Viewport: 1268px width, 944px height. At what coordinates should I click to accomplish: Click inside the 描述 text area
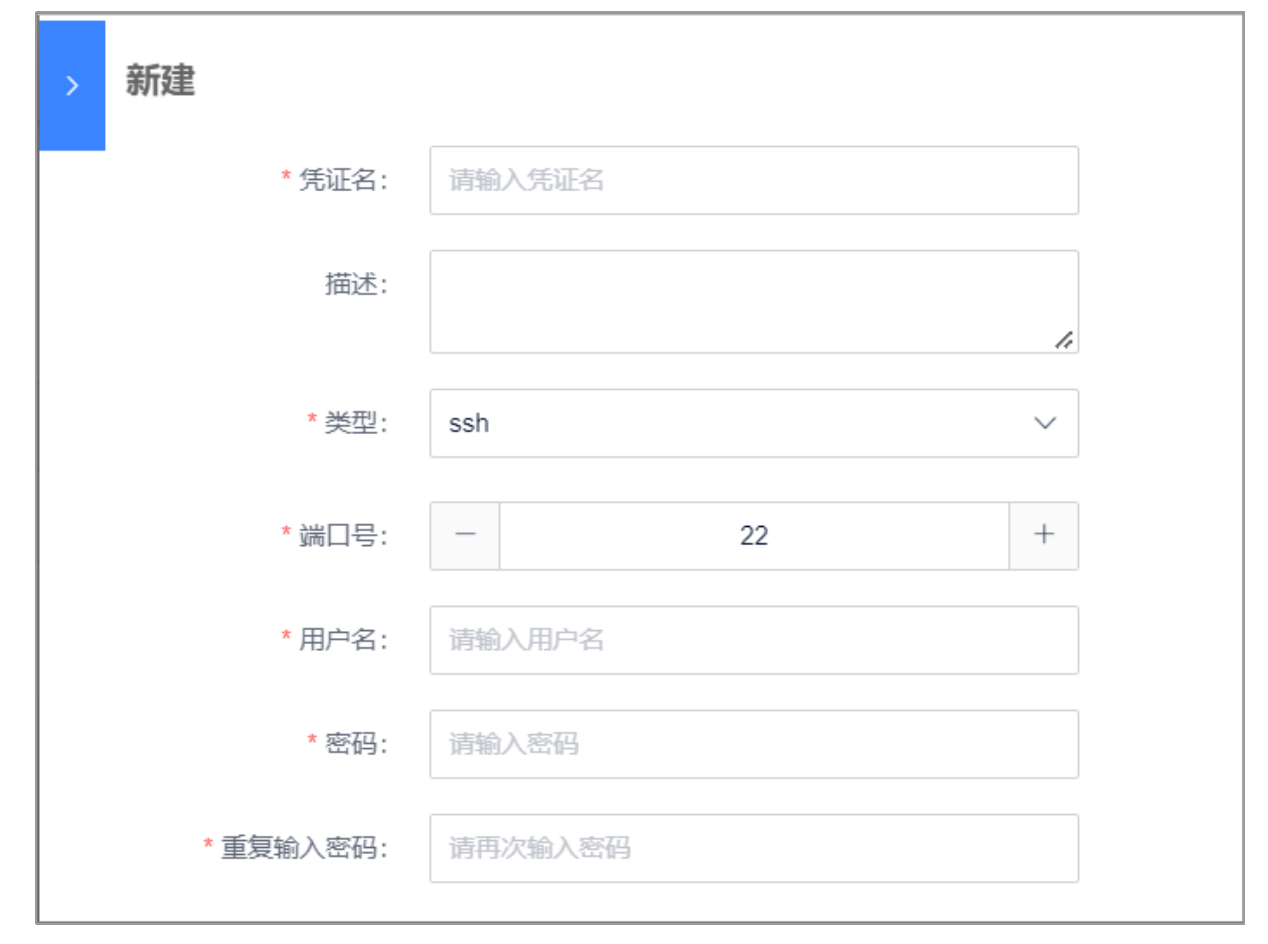754,301
